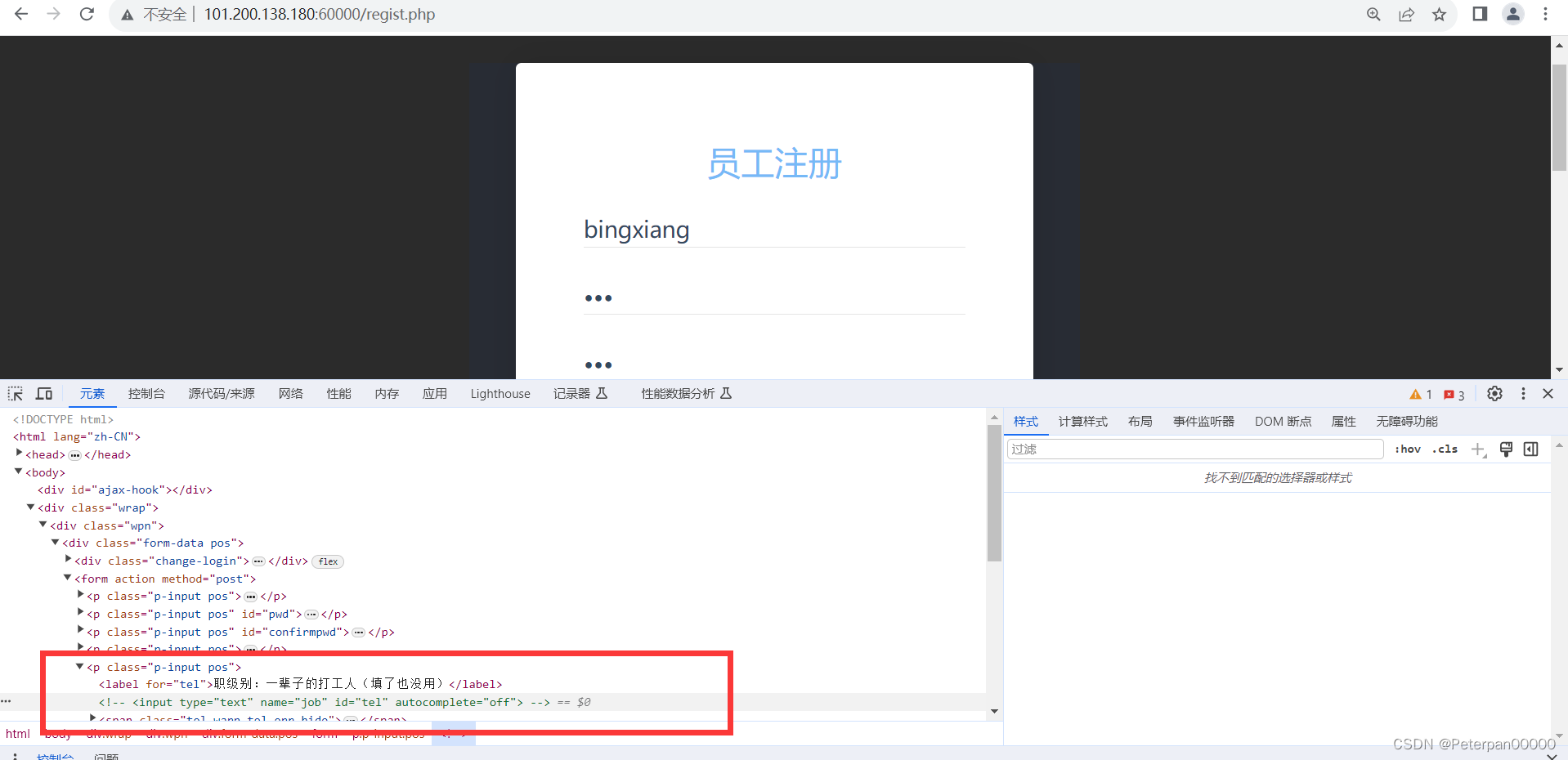1568x760 pixels.
Task: Open the 源代码/来源 tab
Action: click(x=222, y=394)
